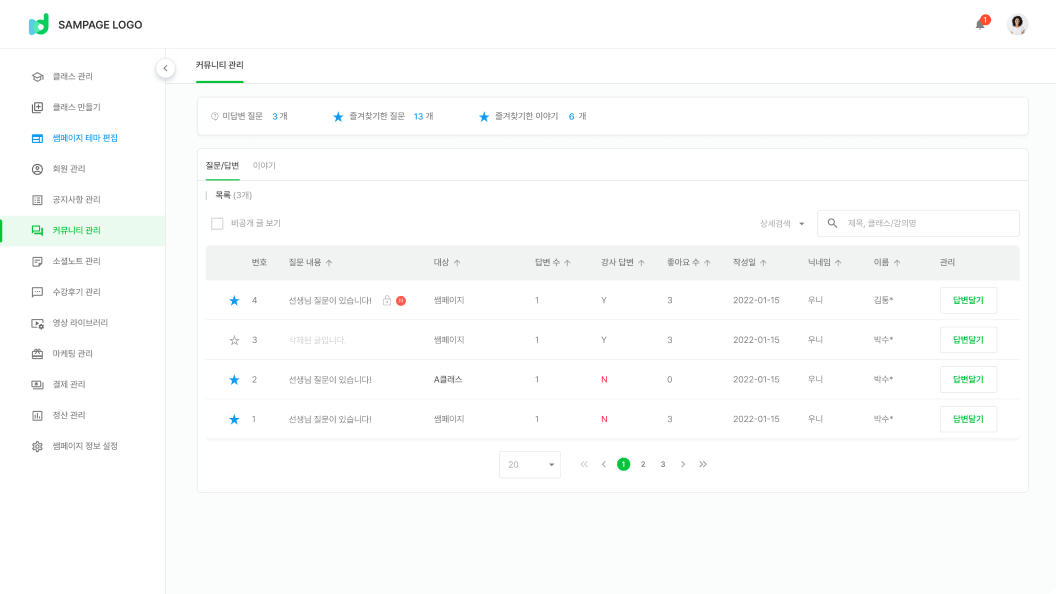
Task: Click the next page arrow in pagination
Action: pos(683,464)
